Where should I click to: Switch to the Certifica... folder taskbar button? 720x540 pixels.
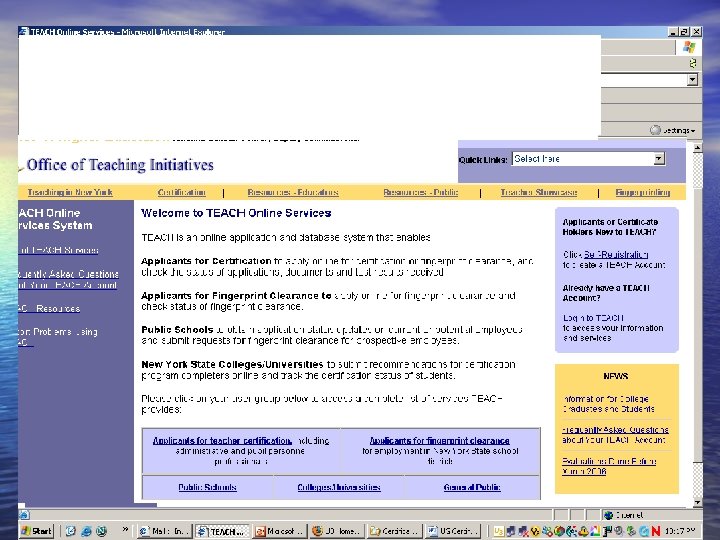coord(395,531)
